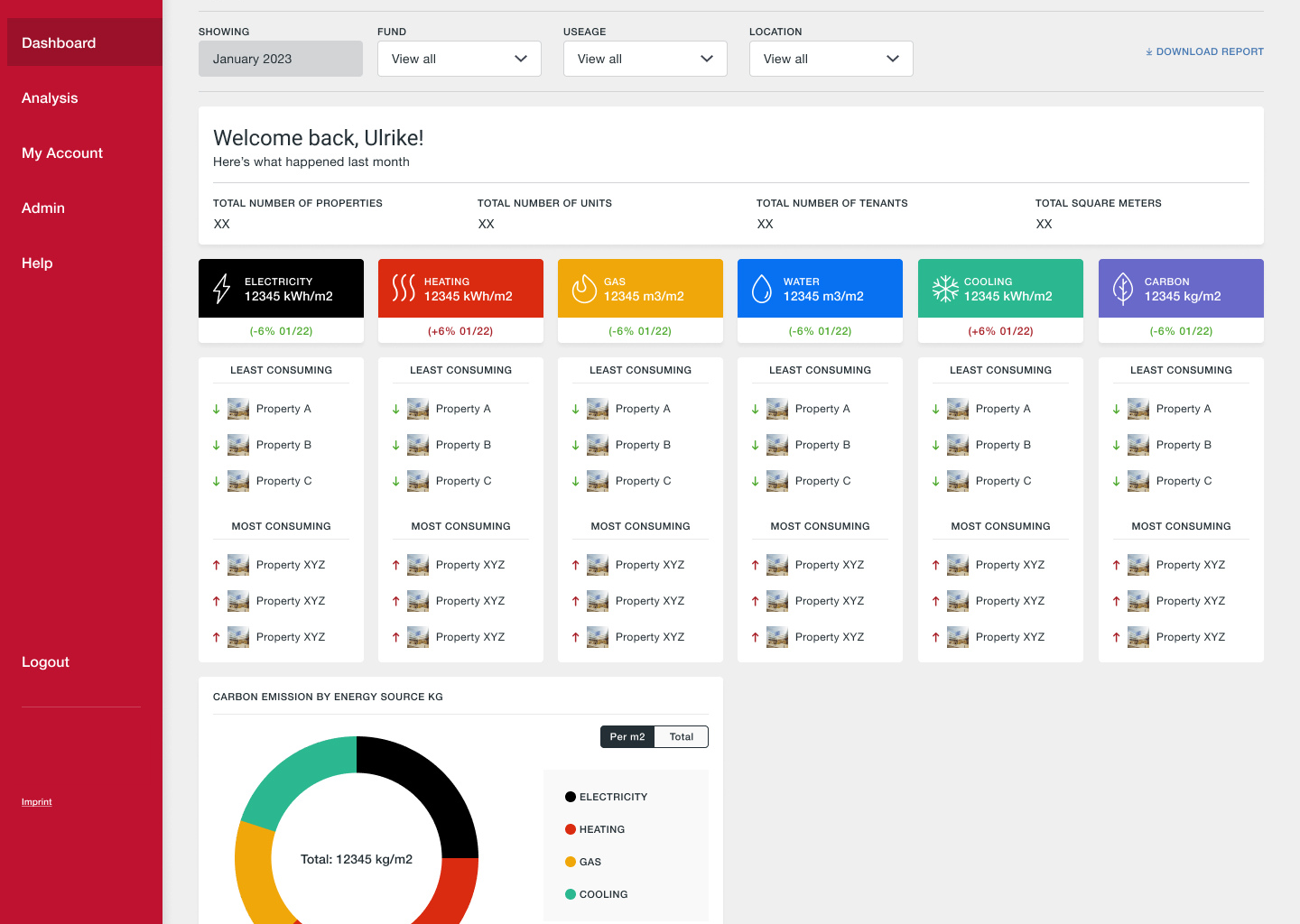The image size is (1300, 924).
Task: Click the Water 12345 m3/m2 card header
Action: click(x=820, y=288)
